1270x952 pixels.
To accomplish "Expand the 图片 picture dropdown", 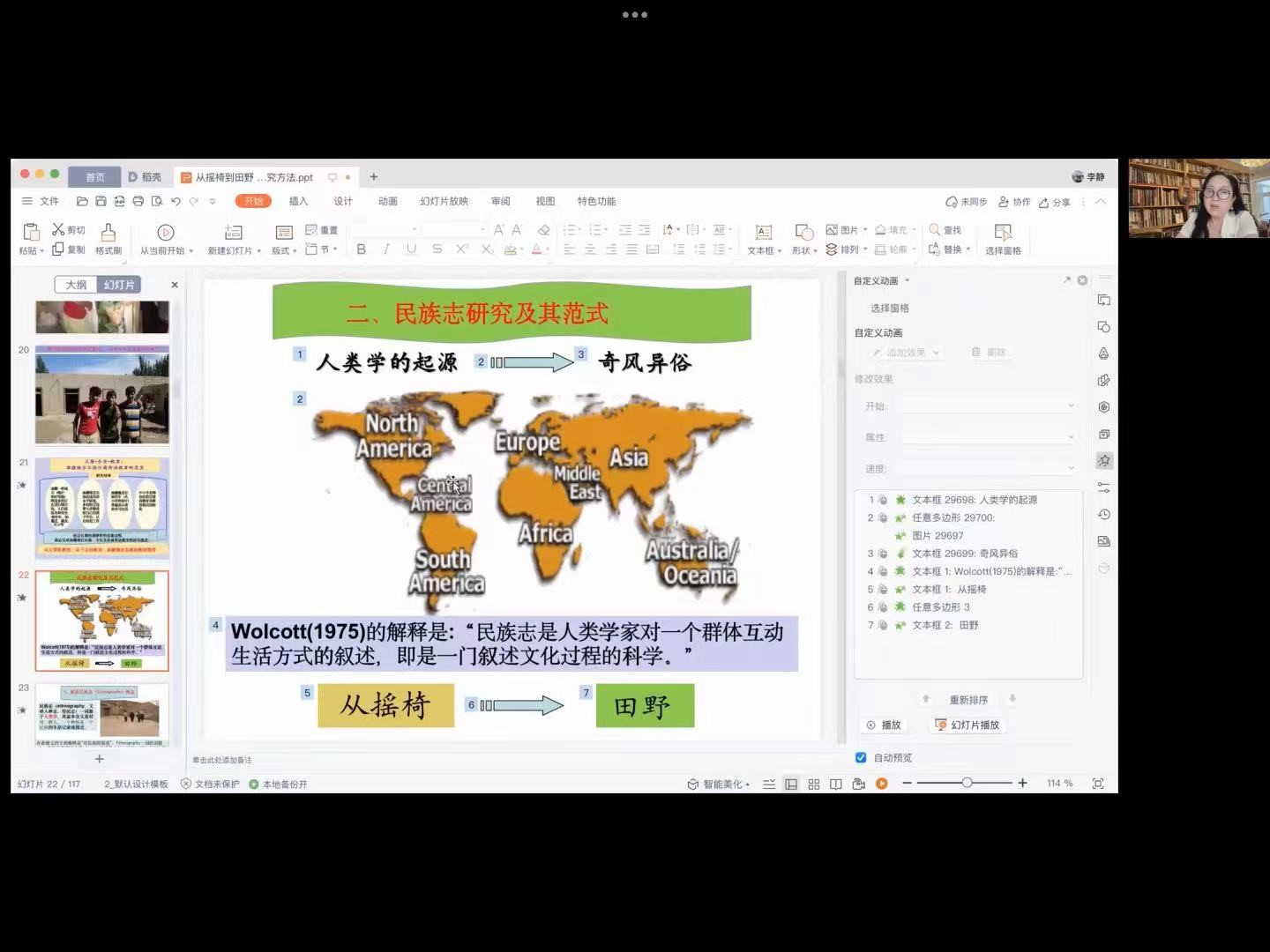I will (865, 230).
